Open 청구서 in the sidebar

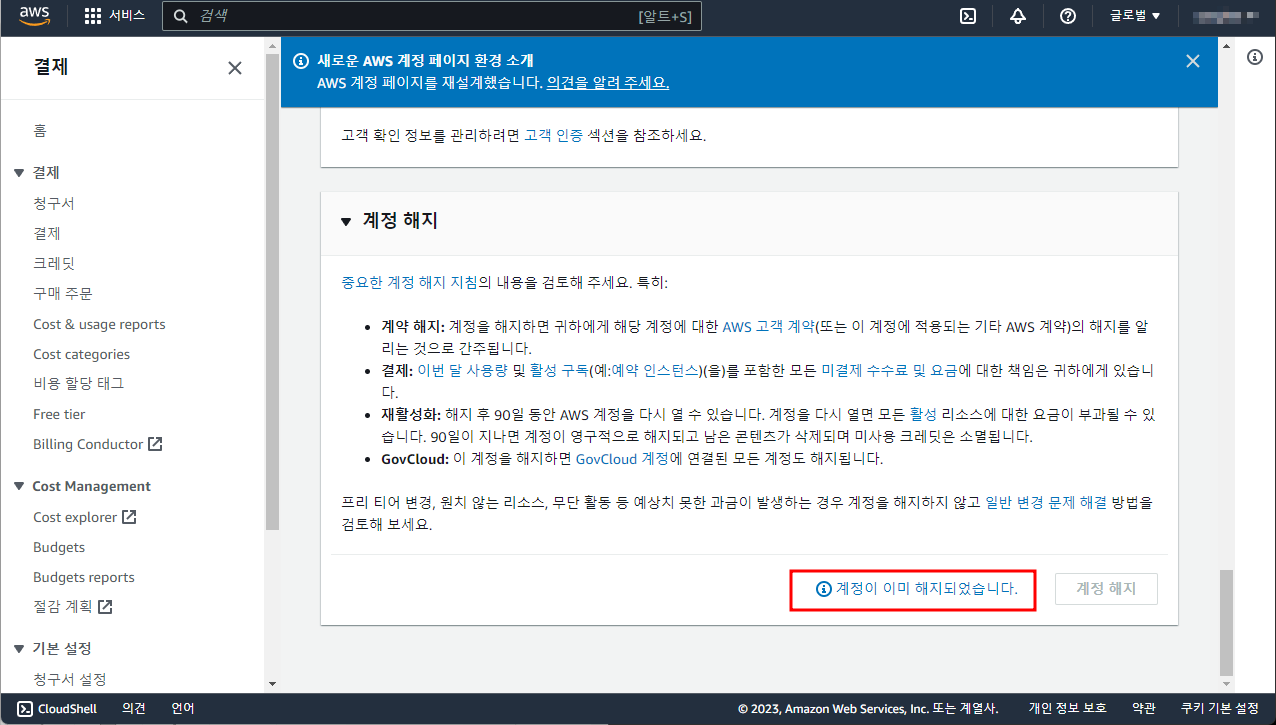pos(54,204)
